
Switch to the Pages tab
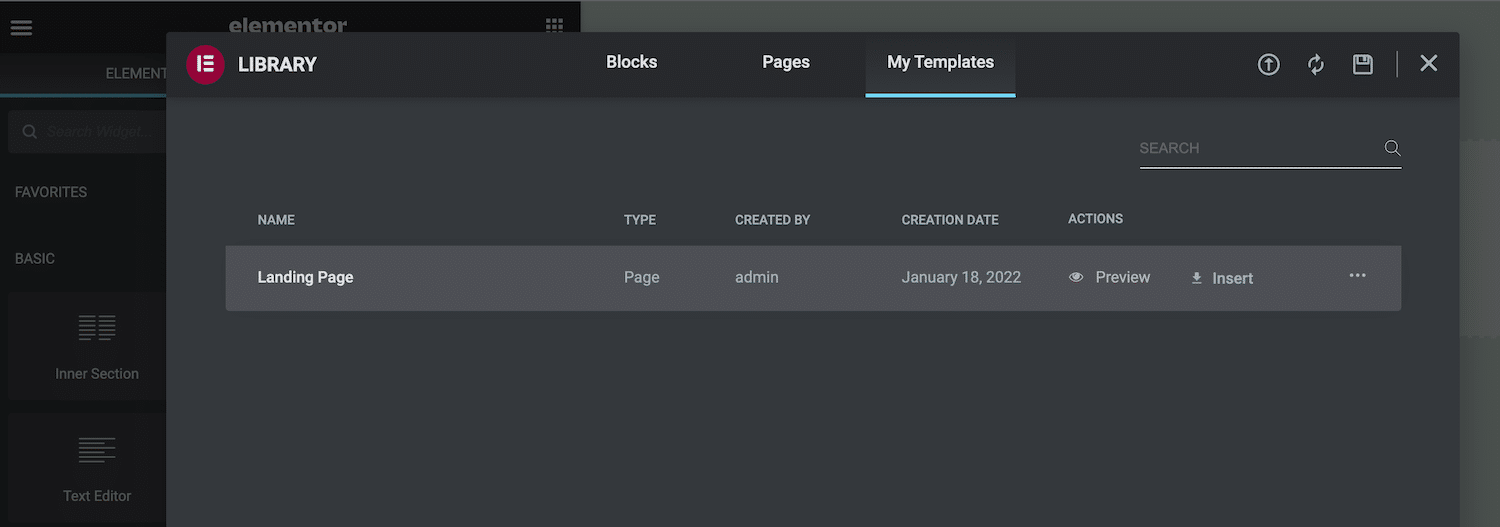[x=786, y=62]
